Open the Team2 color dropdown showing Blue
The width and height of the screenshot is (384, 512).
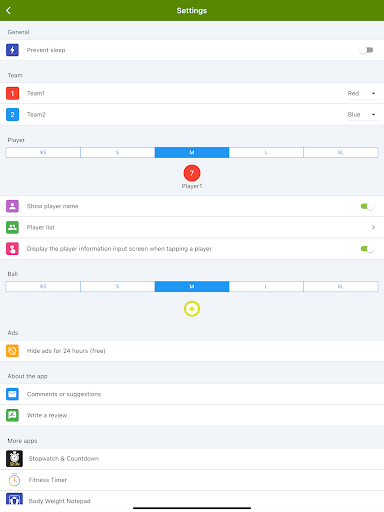pyautogui.click(x=362, y=114)
